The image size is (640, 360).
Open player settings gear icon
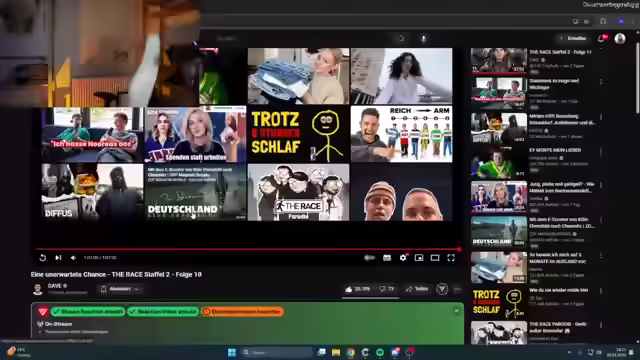(x=403, y=258)
